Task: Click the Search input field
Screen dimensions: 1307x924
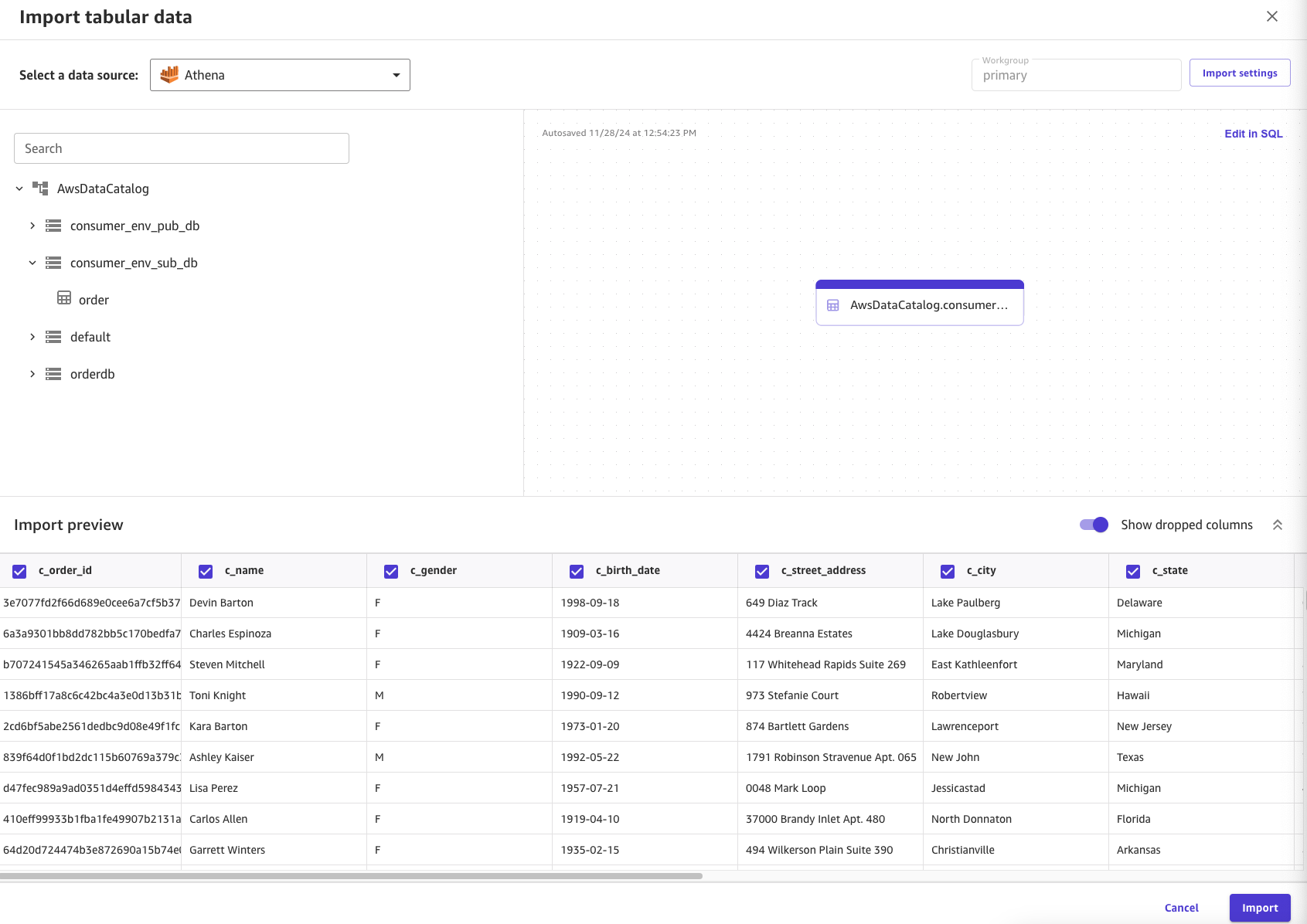Action: tap(182, 148)
